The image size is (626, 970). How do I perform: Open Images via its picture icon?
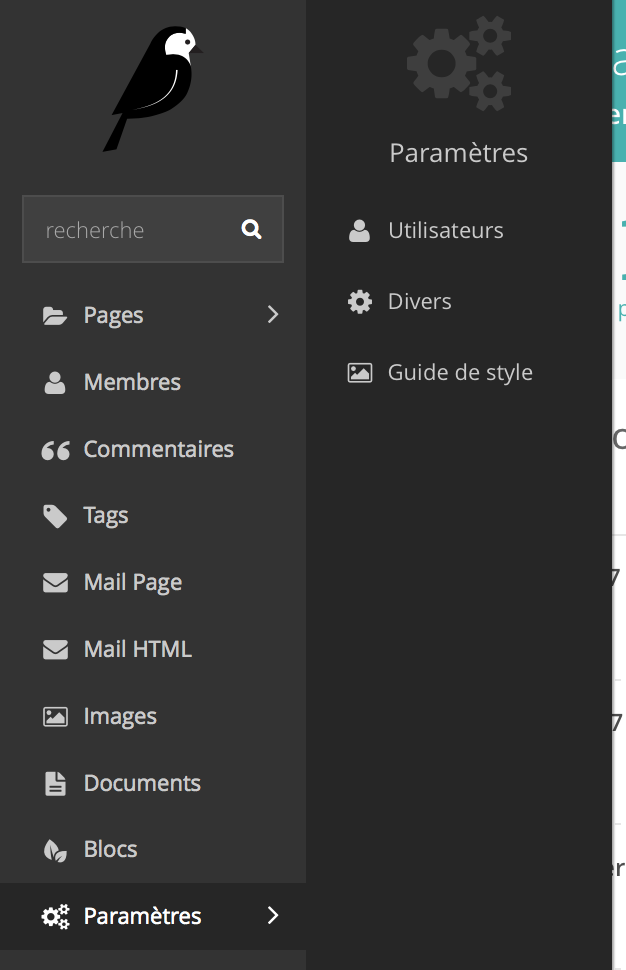coord(56,715)
